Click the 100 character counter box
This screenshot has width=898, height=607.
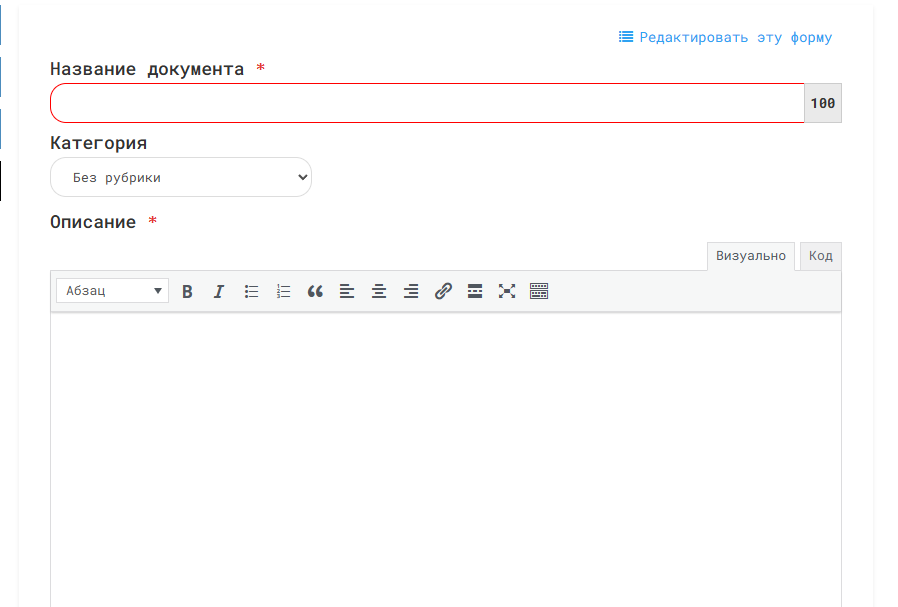tap(823, 103)
